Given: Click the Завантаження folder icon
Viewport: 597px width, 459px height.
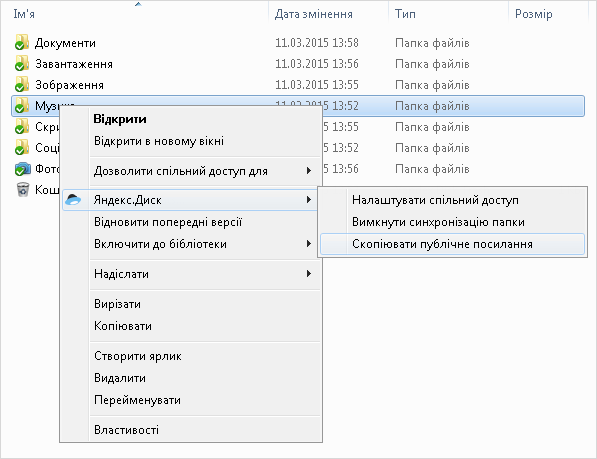Looking at the screenshot, I should 22,64.
